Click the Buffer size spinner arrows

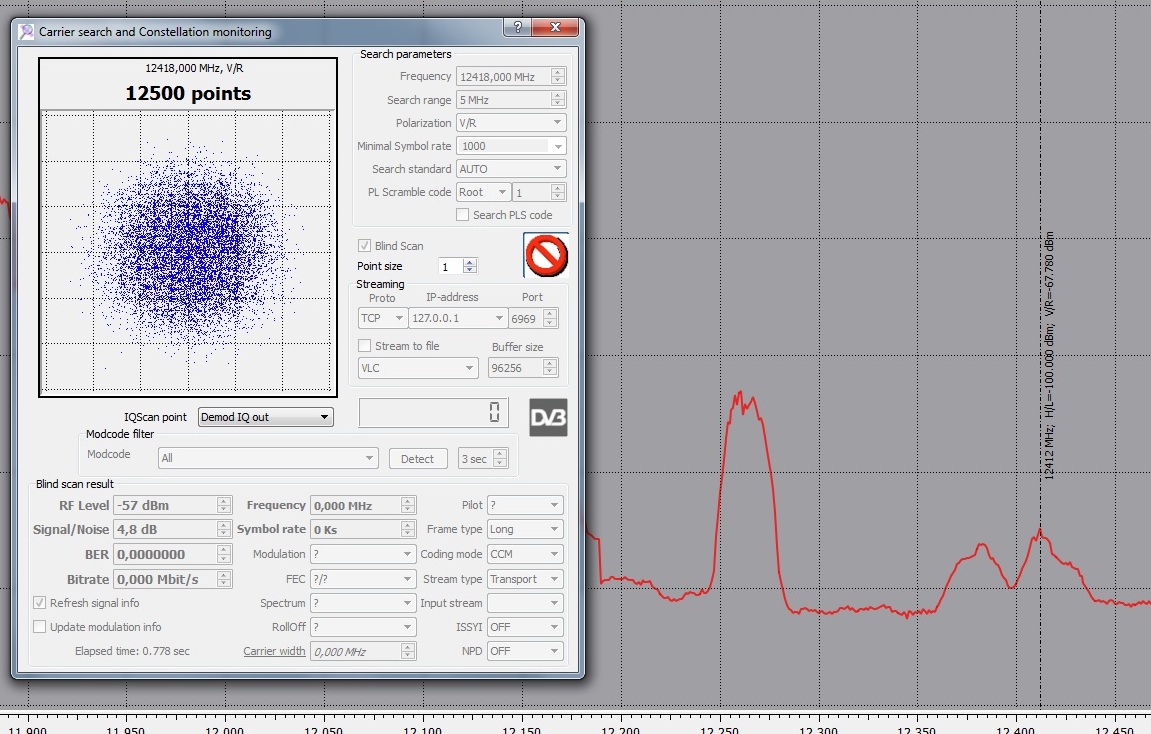tap(550, 368)
